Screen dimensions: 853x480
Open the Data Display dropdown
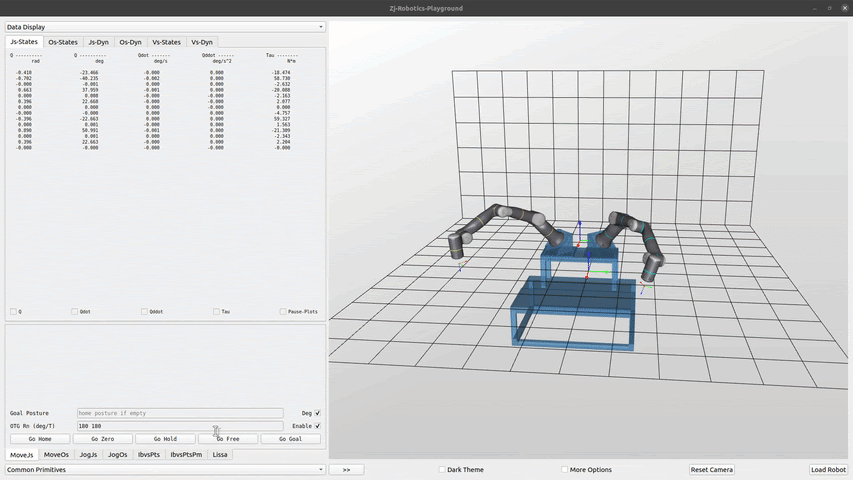[x=165, y=27]
